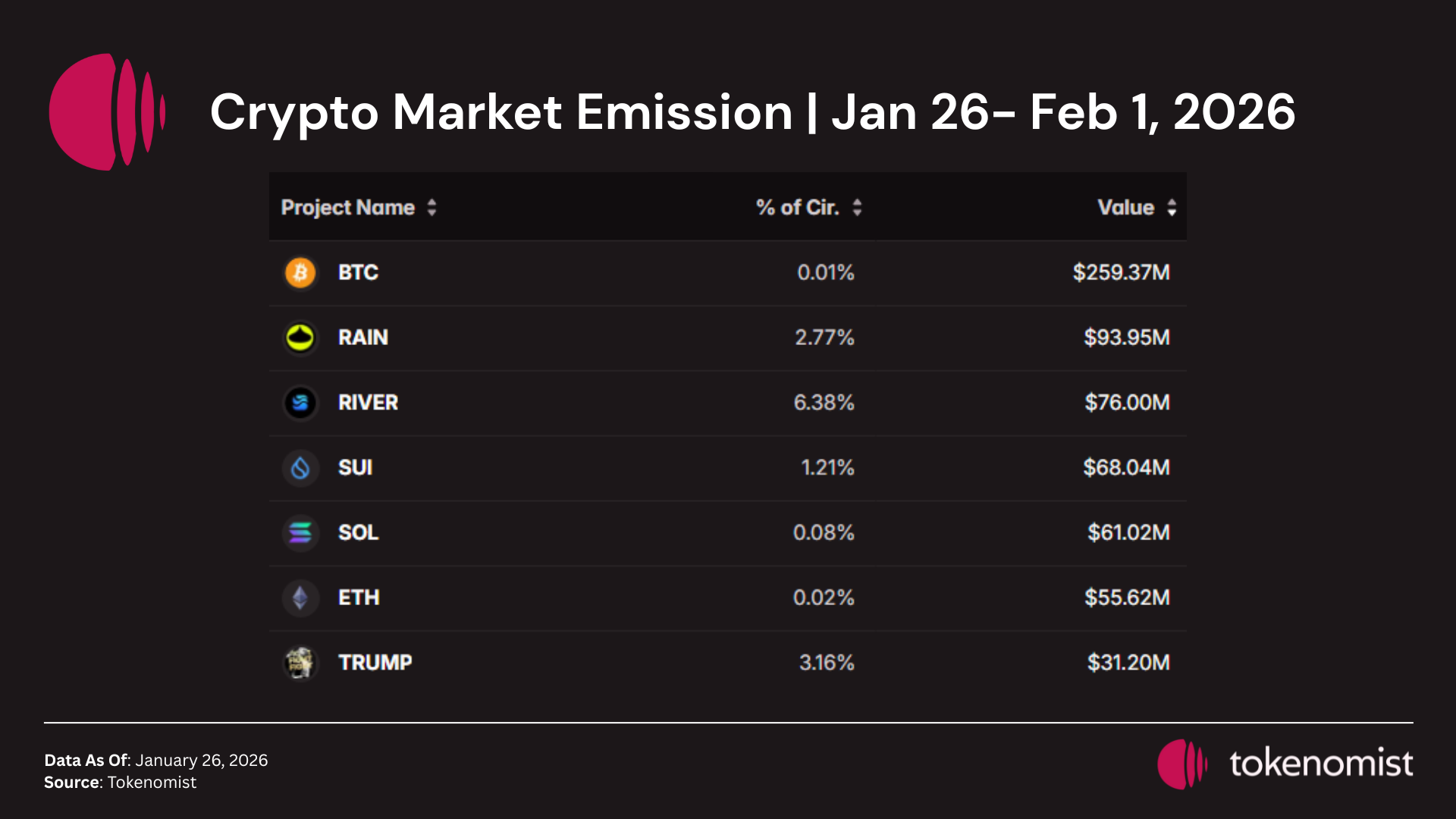Click the Bitcoin coin icon

(x=300, y=272)
